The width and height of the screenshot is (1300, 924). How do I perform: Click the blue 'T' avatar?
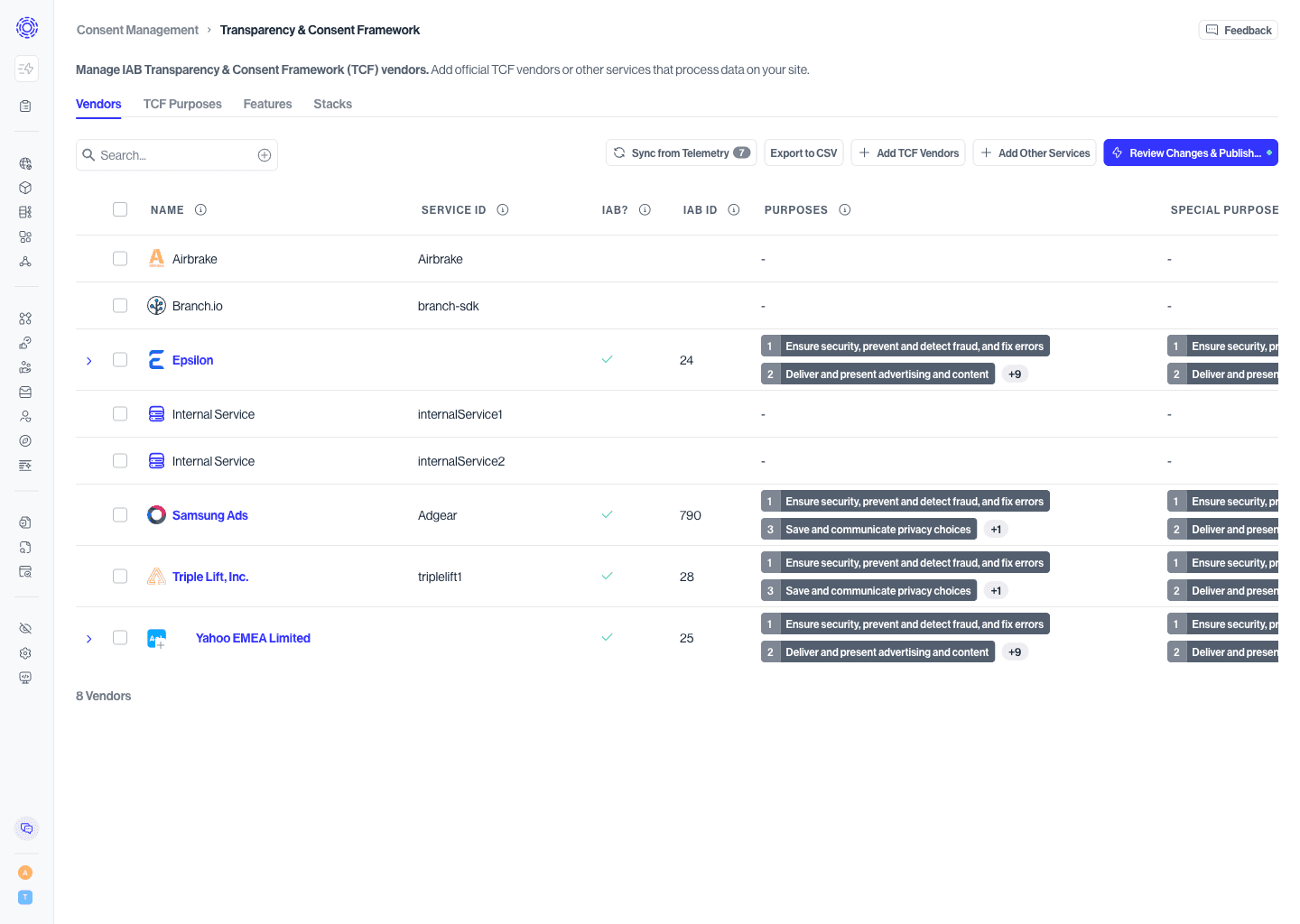[25, 897]
